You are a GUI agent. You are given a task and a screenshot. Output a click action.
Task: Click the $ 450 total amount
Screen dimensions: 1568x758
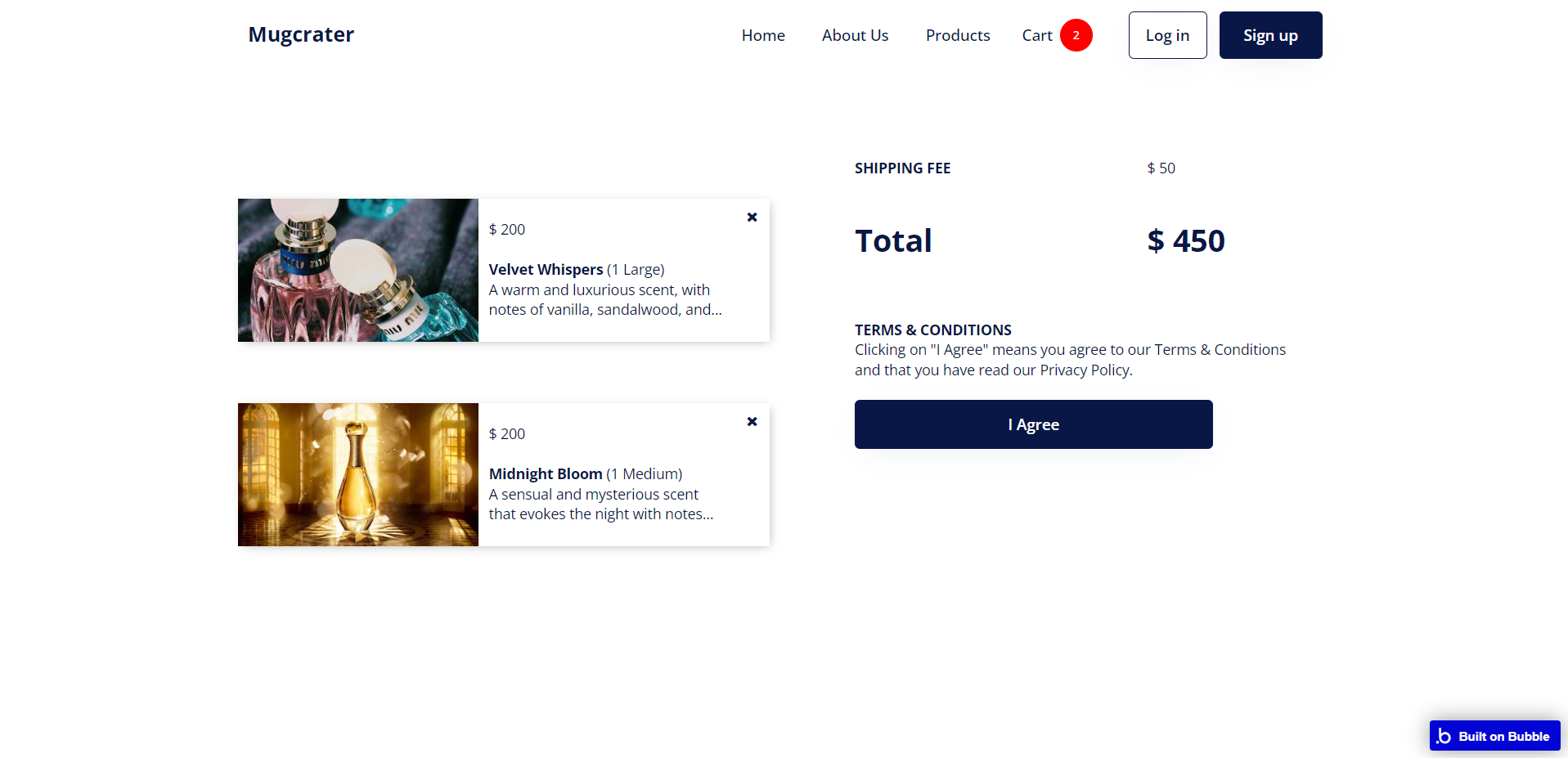tap(1185, 240)
